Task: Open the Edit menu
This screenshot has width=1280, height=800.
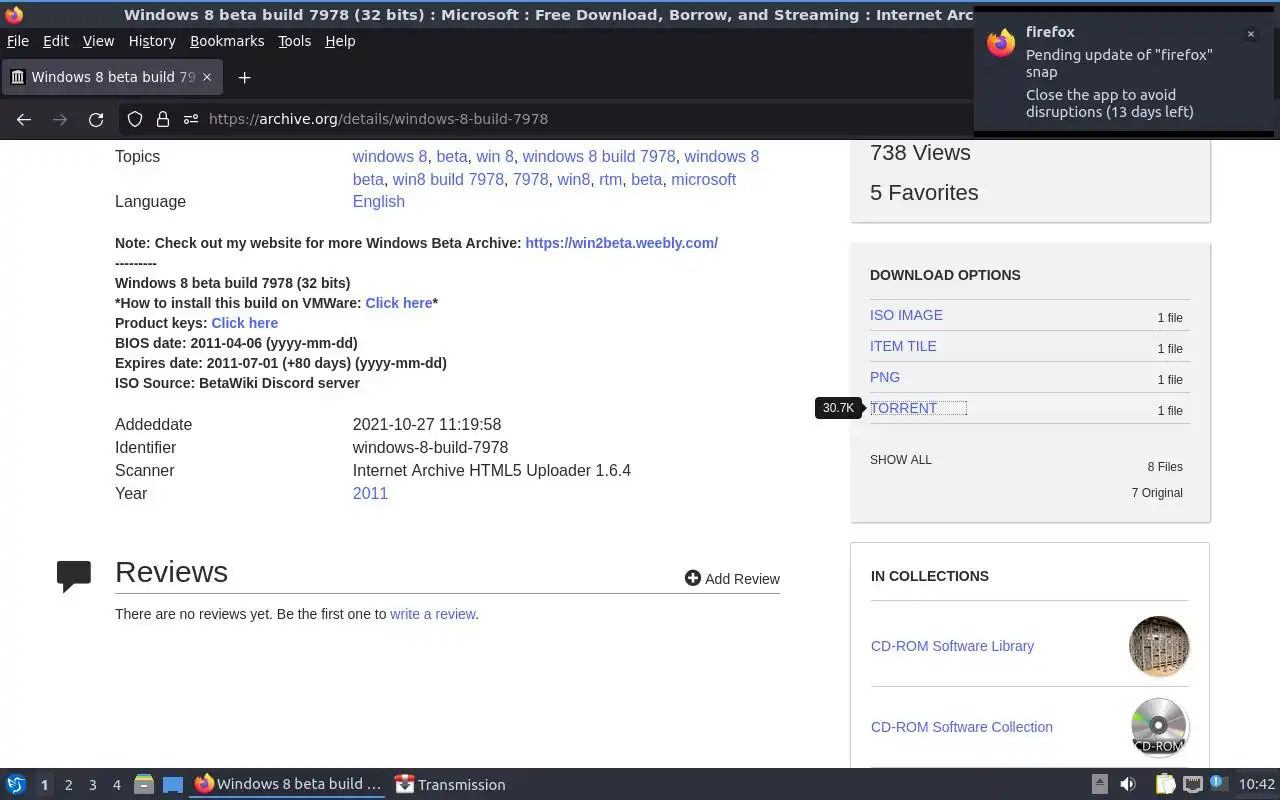Action: point(56,41)
